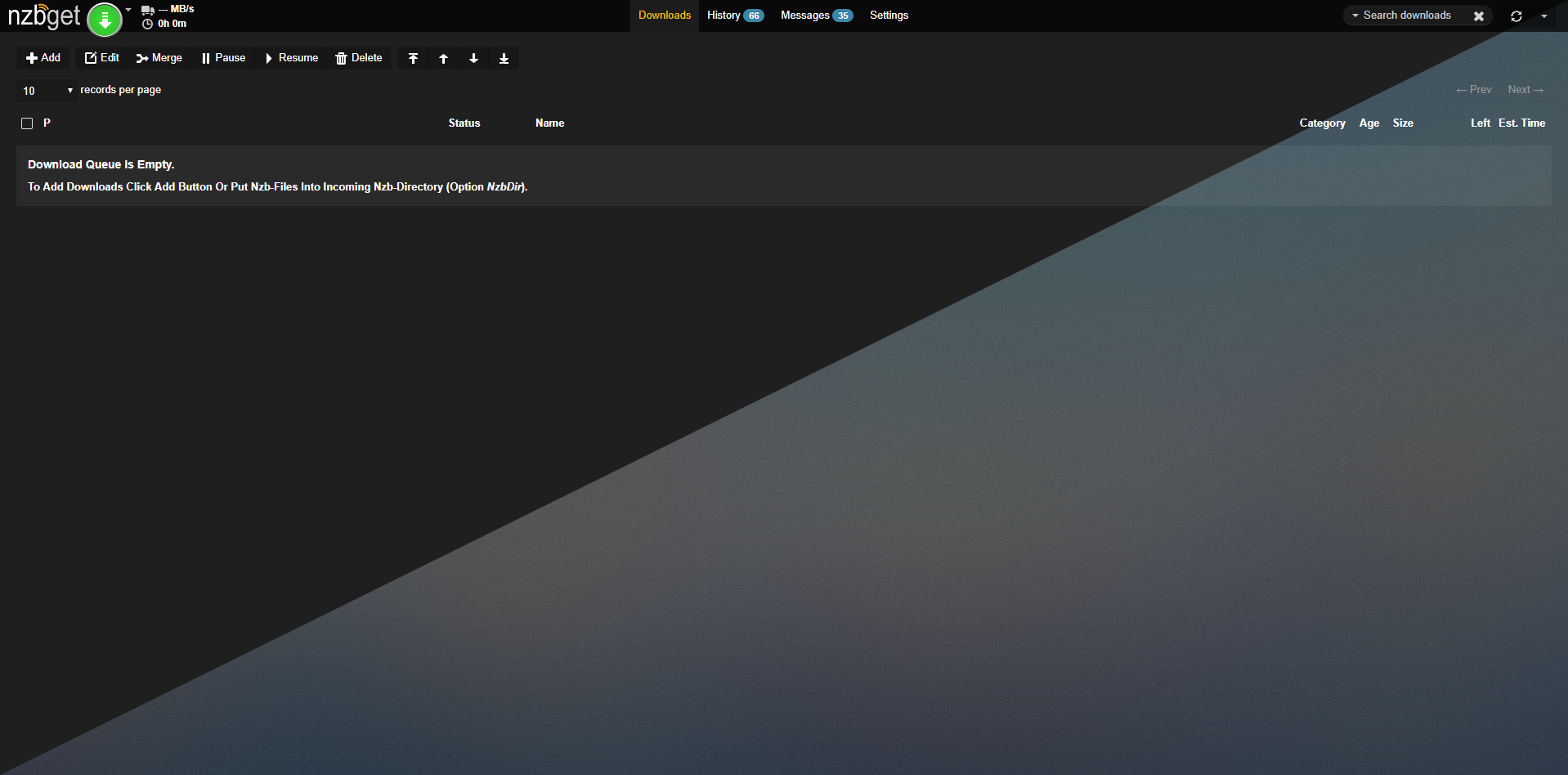Open the dropdown arrow beside the green pause button
The height and width of the screenshot is (775, 1568).
128,10
